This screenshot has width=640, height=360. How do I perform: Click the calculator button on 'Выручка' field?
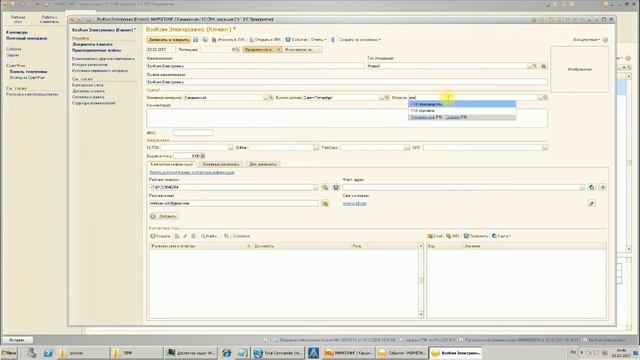pos(203,156)
